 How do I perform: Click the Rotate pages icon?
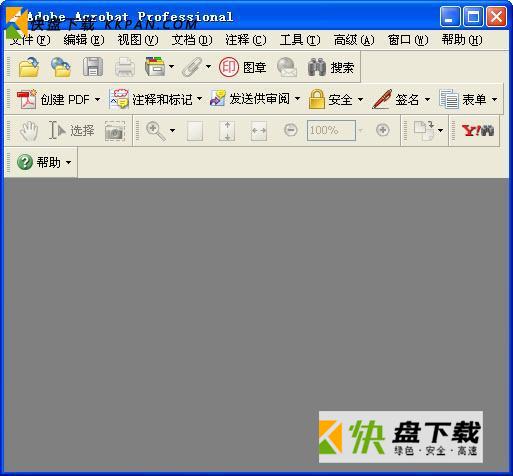pyautogui.click(x=424, y=130)
